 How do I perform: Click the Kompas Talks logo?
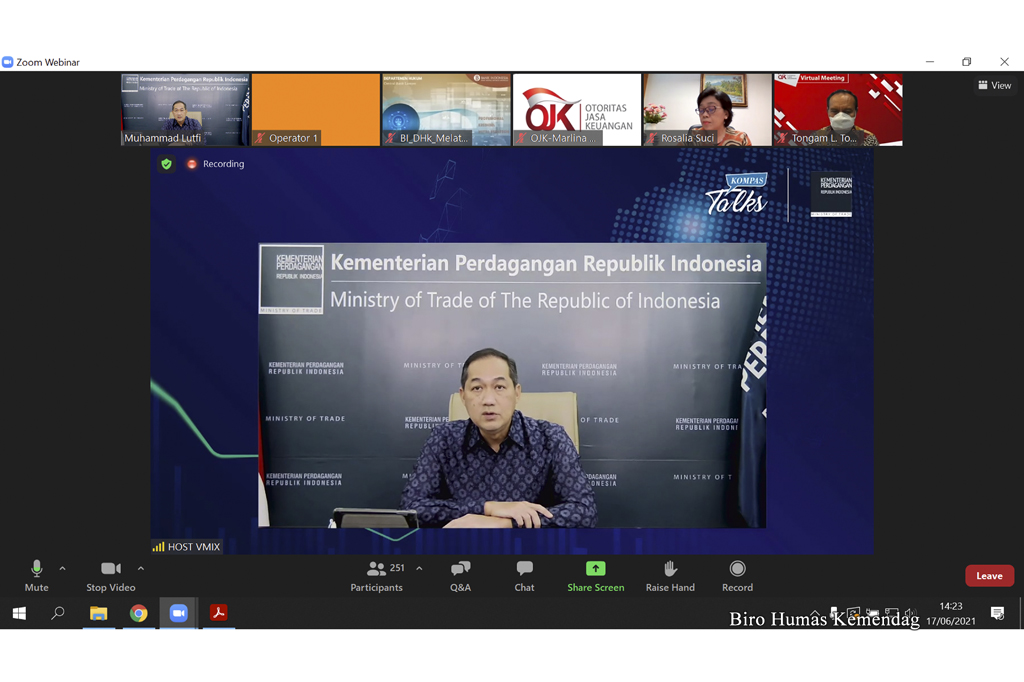(x=737, y=194)
